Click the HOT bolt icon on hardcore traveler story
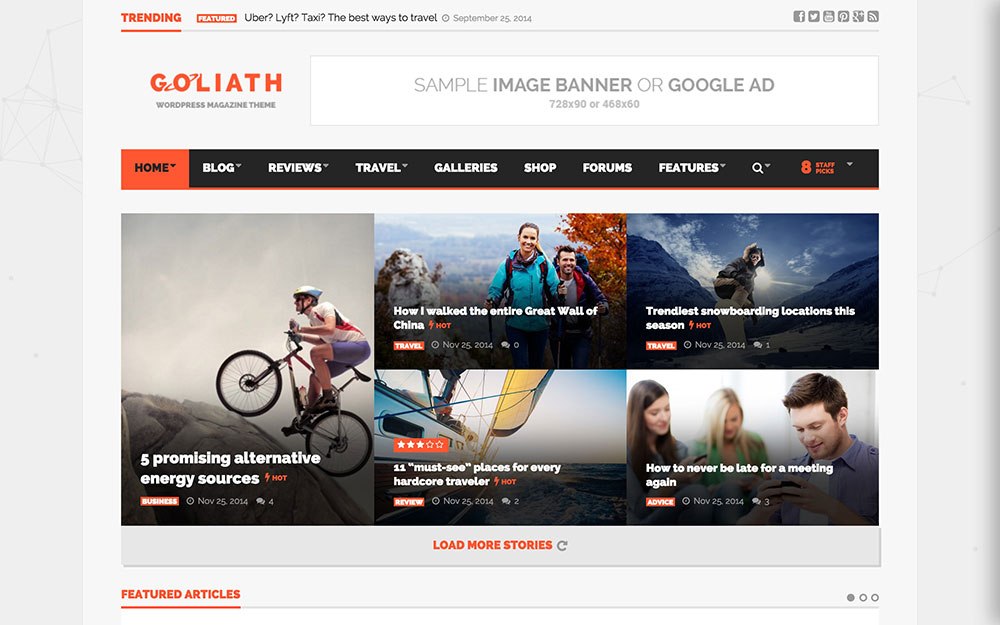Viewport: 1000px width, 625px height. coord(497,482)
